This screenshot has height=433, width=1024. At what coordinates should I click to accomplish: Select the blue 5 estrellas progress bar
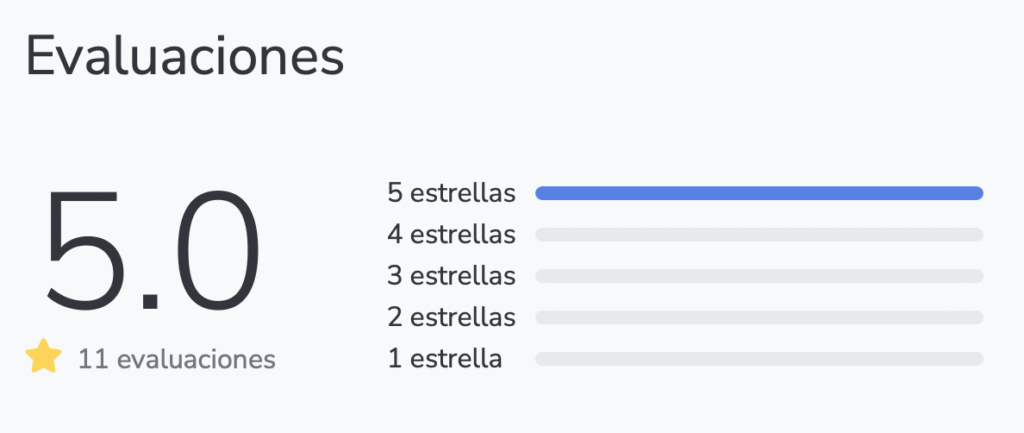pyautogui.click(x=759, y=193)
